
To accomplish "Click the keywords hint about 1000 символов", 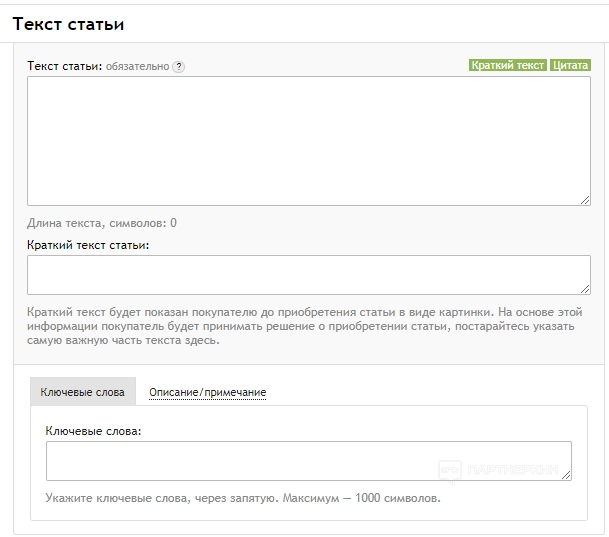I will [243, 497].
